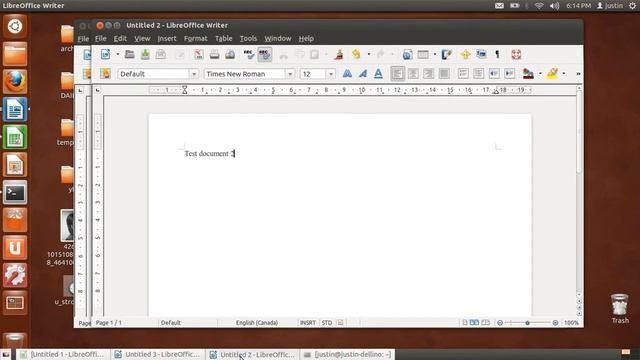
Task: Set paragraph alignment to Right
Action: (429, 73)
